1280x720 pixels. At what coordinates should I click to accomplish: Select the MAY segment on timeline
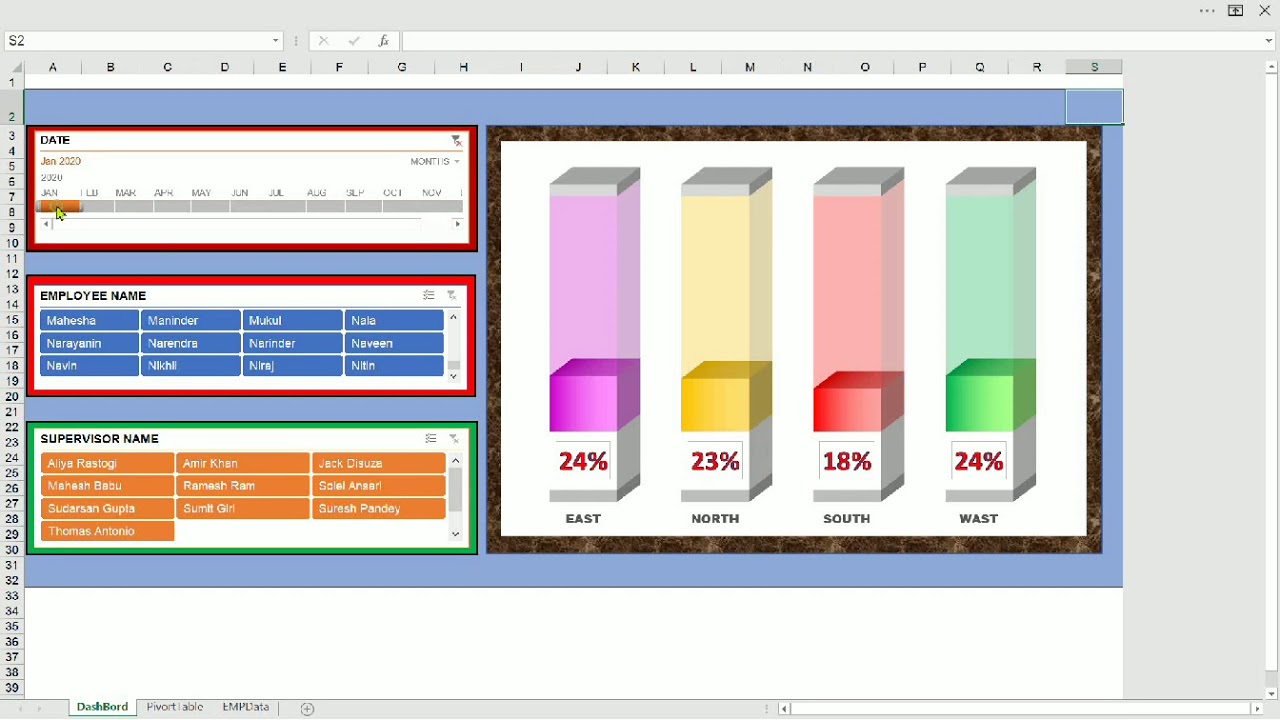210,206
